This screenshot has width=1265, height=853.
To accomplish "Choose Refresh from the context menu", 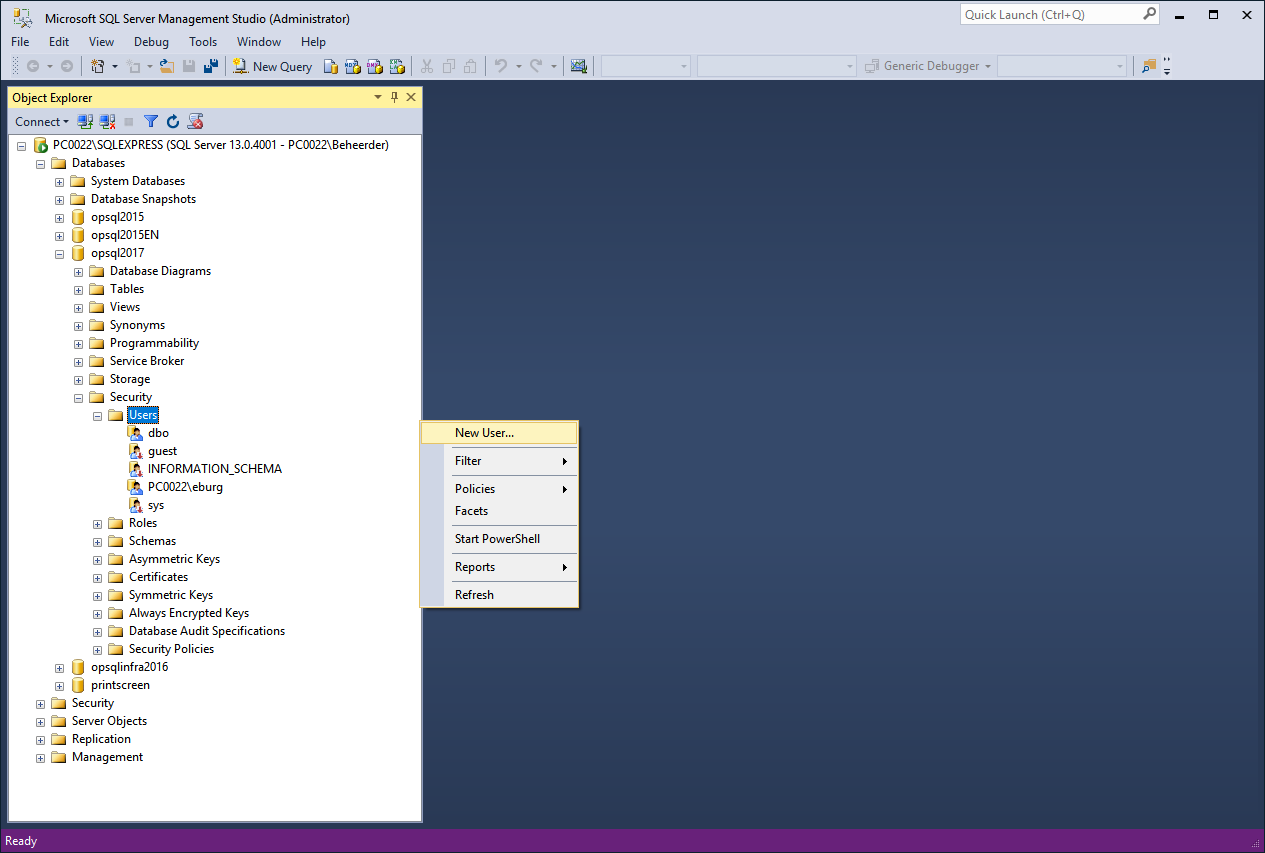I will (499, 595).
